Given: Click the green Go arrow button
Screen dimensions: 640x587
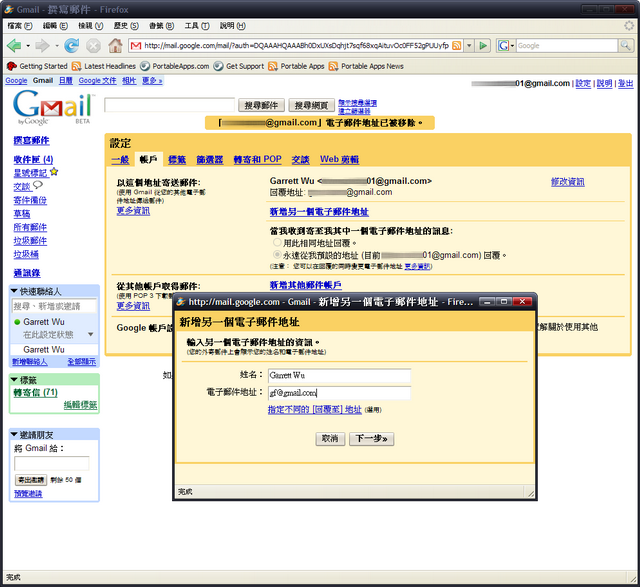Looking at the screenshot, I should pyautogui.click(x=483, y=46).
